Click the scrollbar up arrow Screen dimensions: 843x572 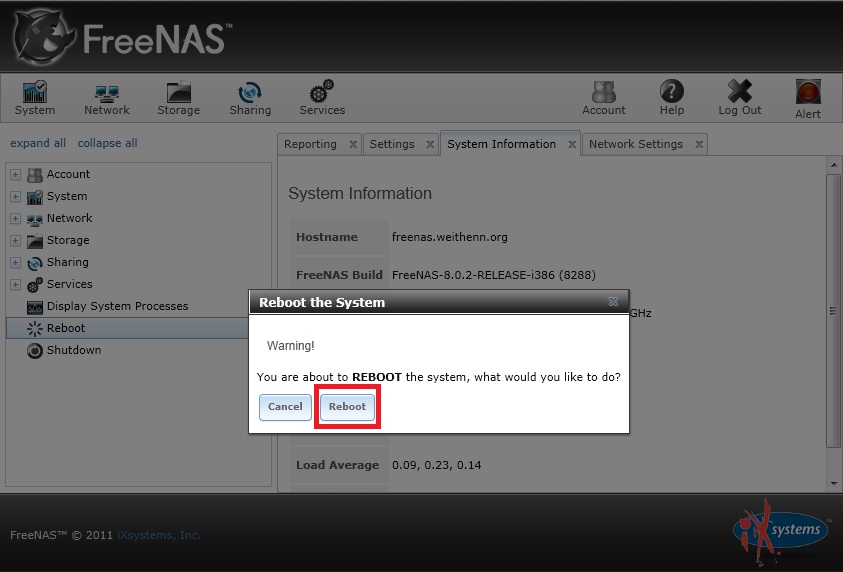coord(834,165)
